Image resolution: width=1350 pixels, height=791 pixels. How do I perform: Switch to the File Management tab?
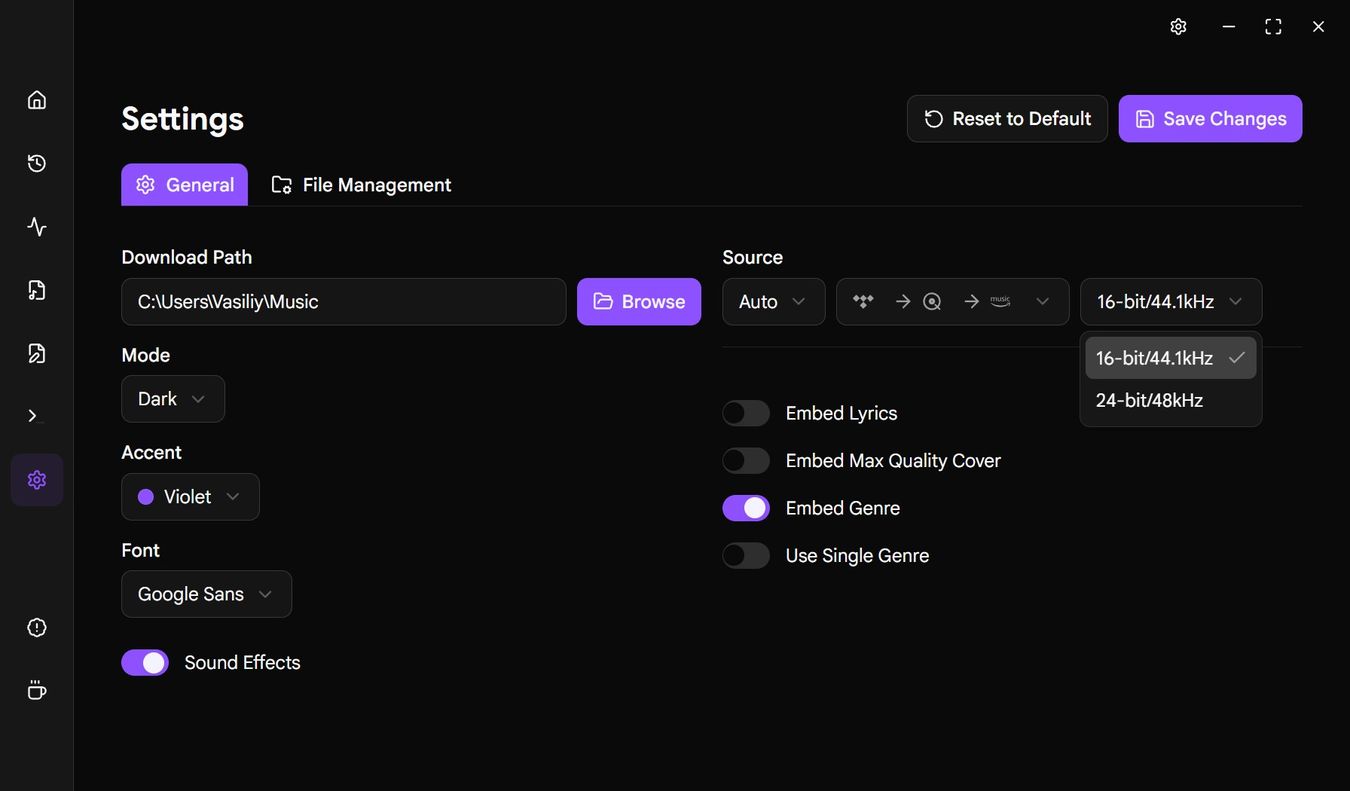[361, 184]
